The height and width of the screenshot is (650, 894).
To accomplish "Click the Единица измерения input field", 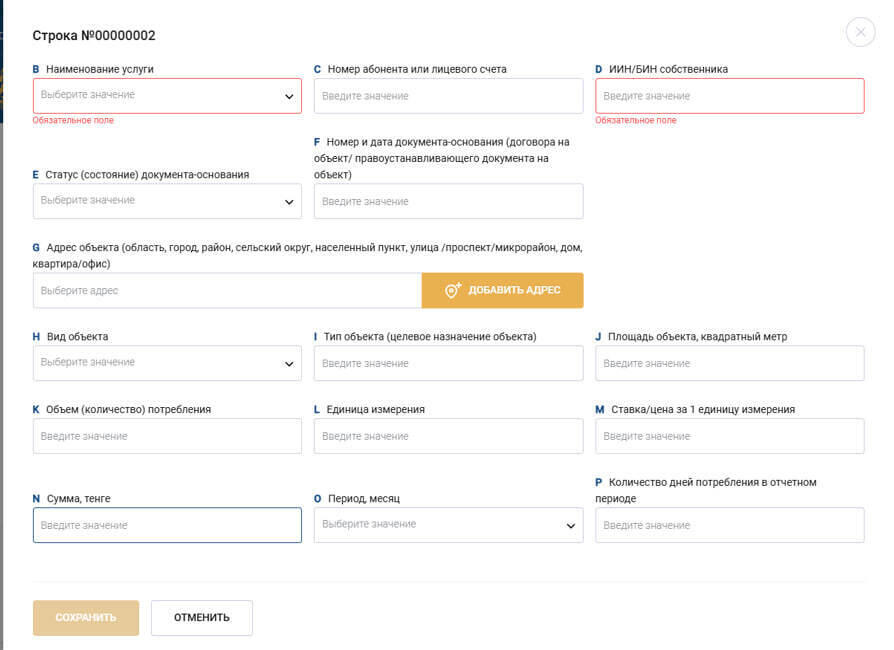I will [x=448, y=436].
